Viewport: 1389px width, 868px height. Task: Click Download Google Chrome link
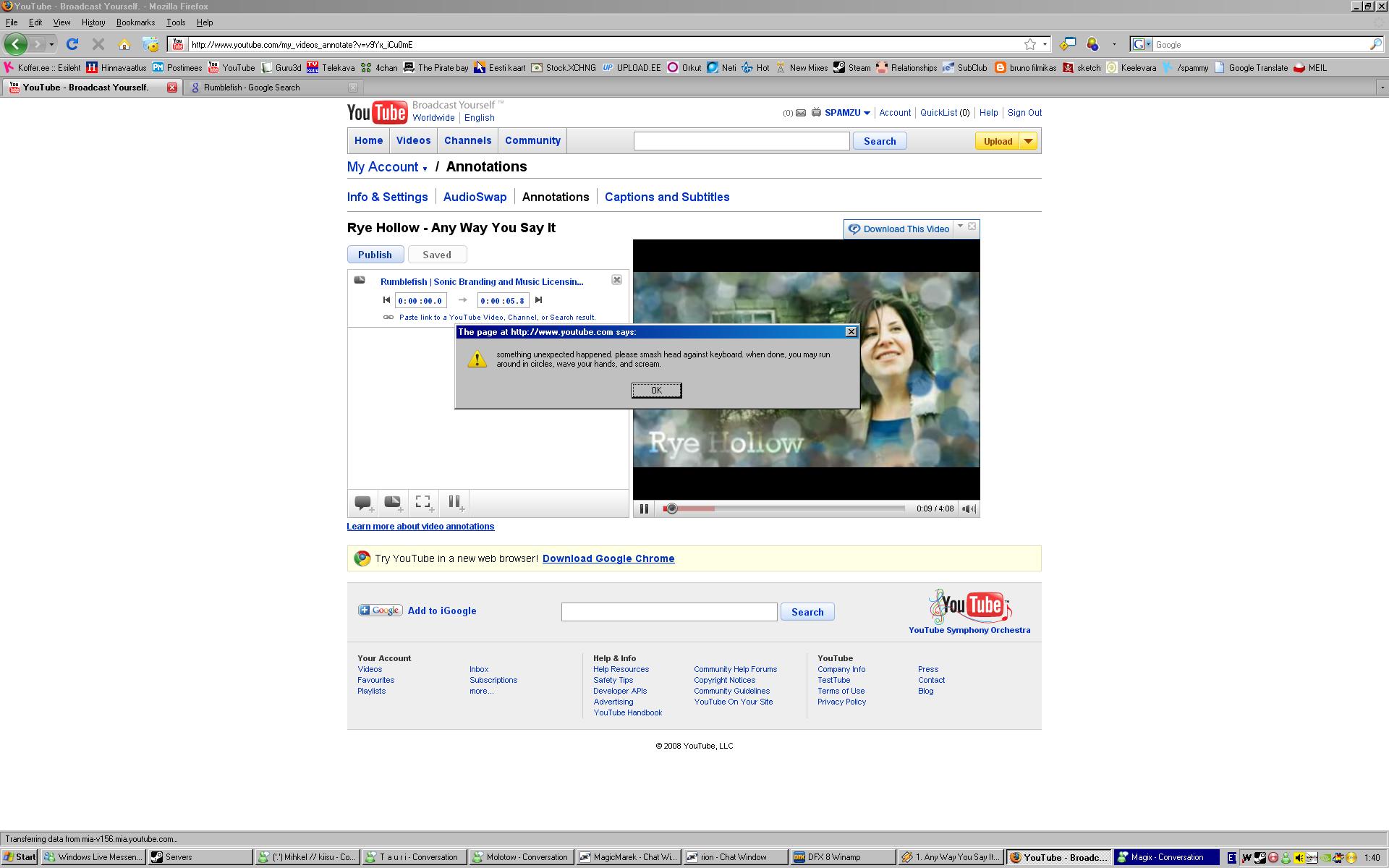(x=608, y=558)
